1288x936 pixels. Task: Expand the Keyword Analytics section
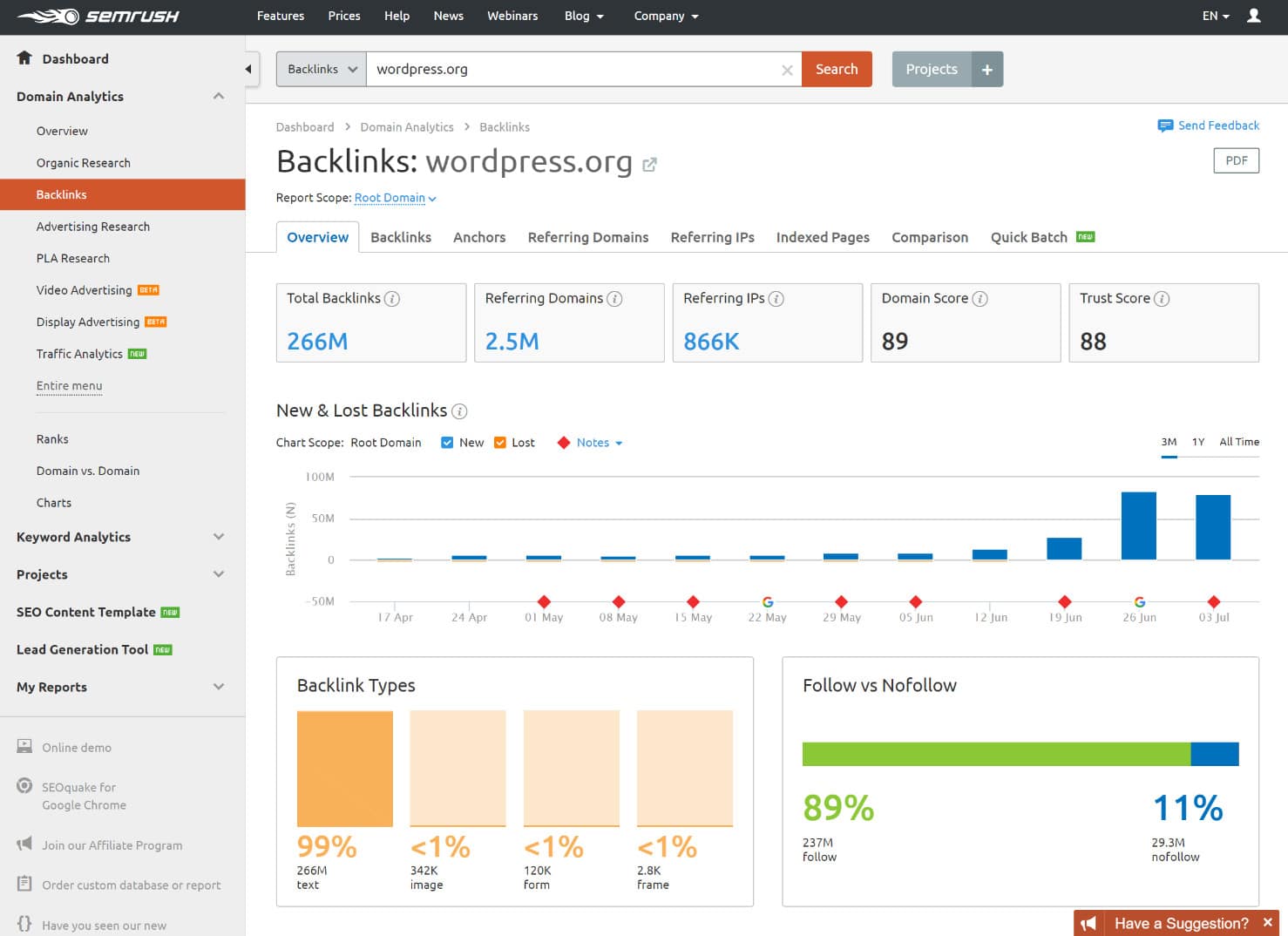[x=219, y=537]
